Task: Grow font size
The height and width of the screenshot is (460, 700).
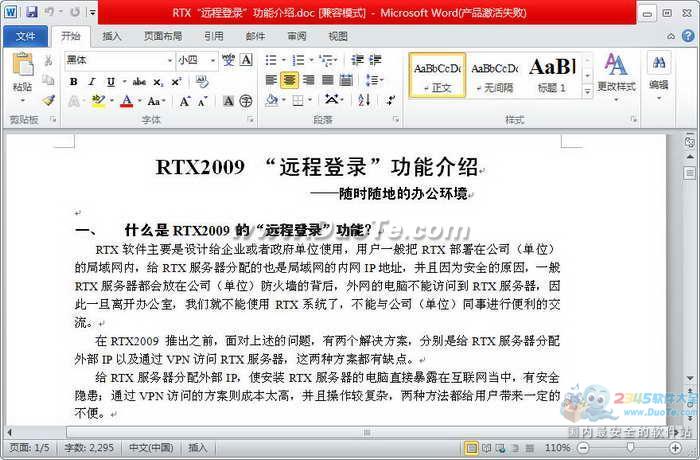Action: coord(184,101)
